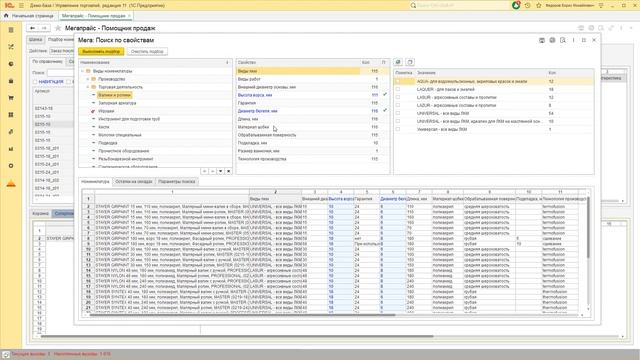Open the 1C main menu hamburger icon

point(21,6)
